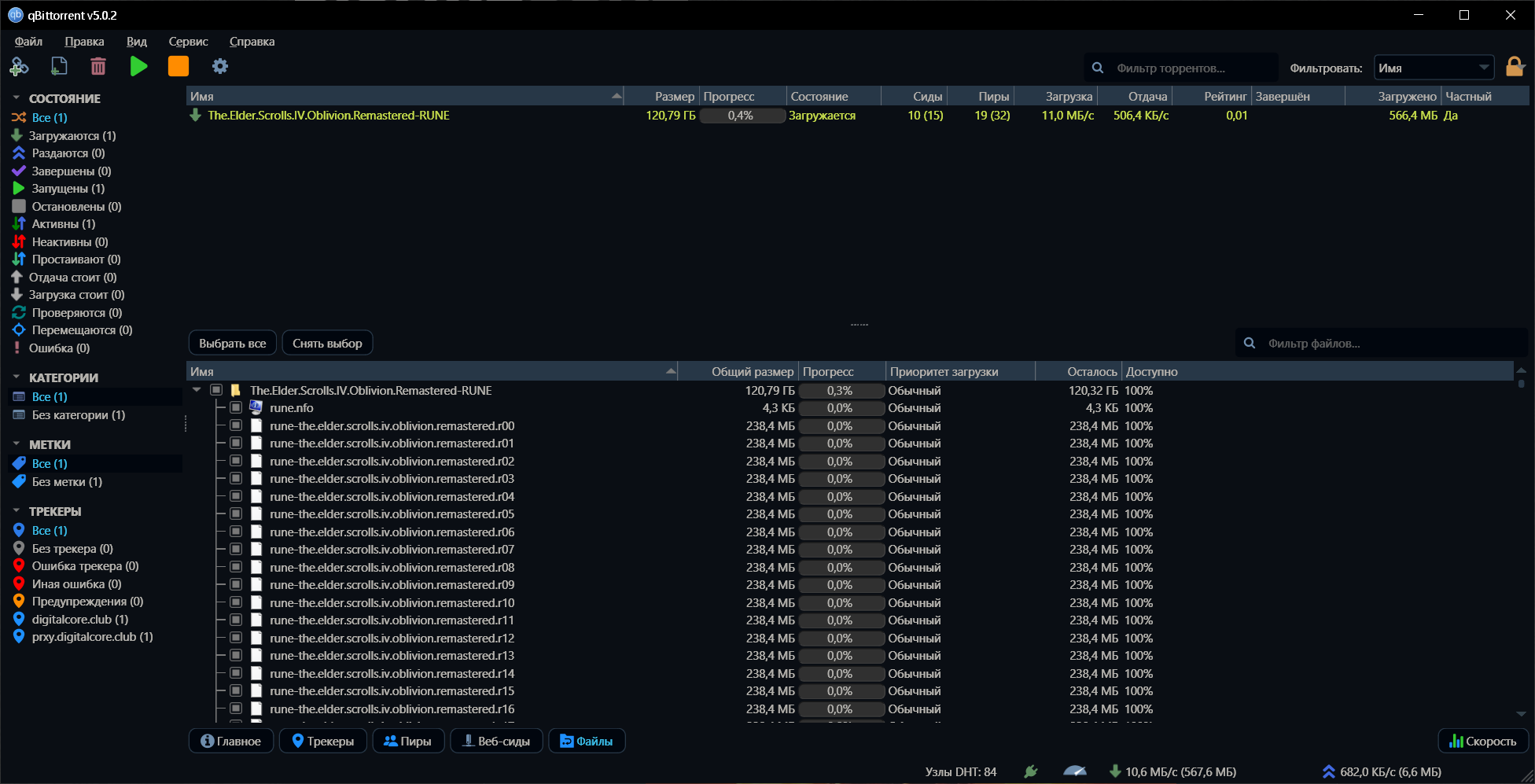Click the green downloading arrow beside the torrent name
Viewport: 1535px width, 784px height.
click(x=196, y=116)
